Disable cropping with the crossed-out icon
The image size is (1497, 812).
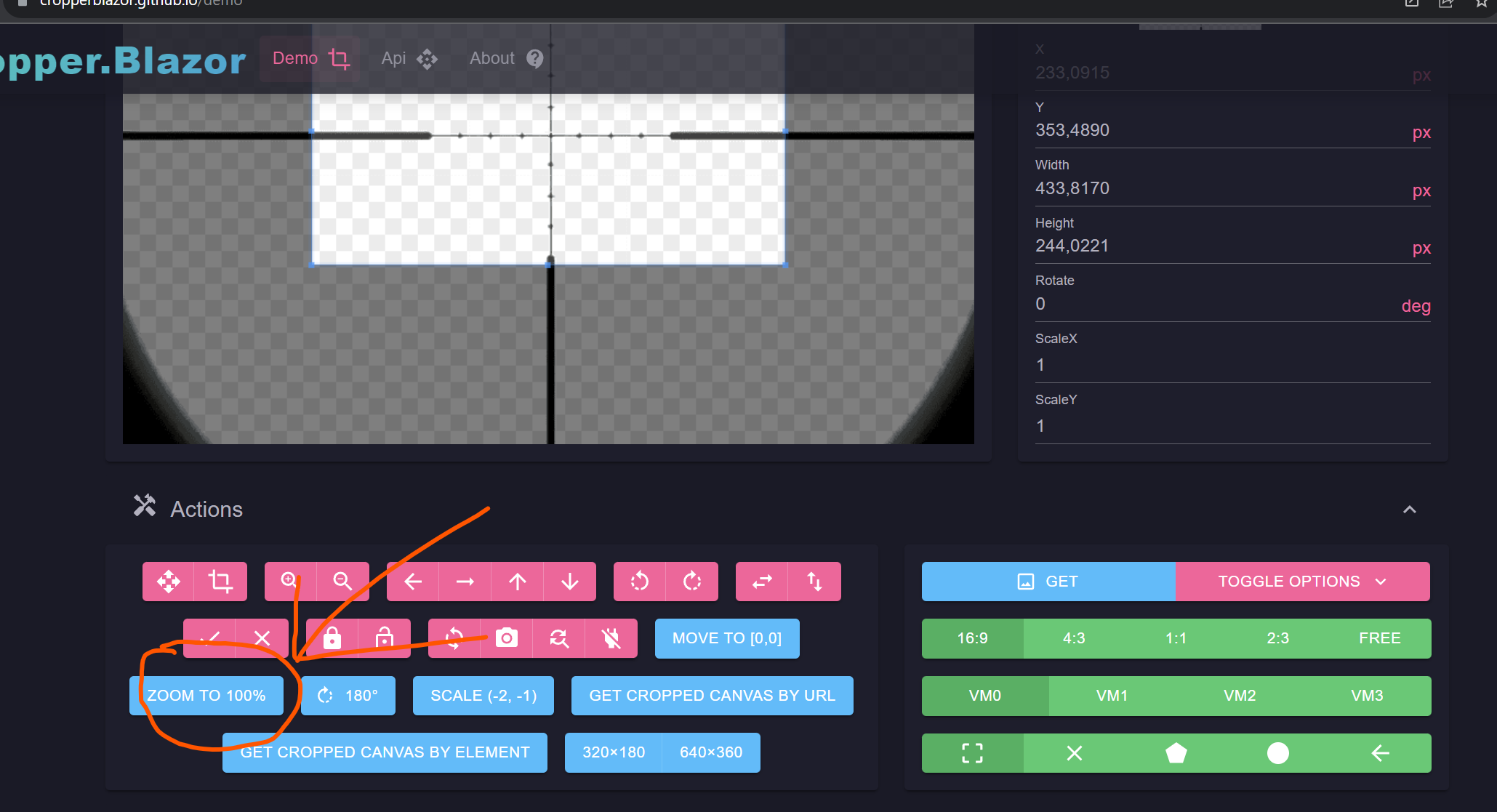pyautogui.click(x=611, y=638)
